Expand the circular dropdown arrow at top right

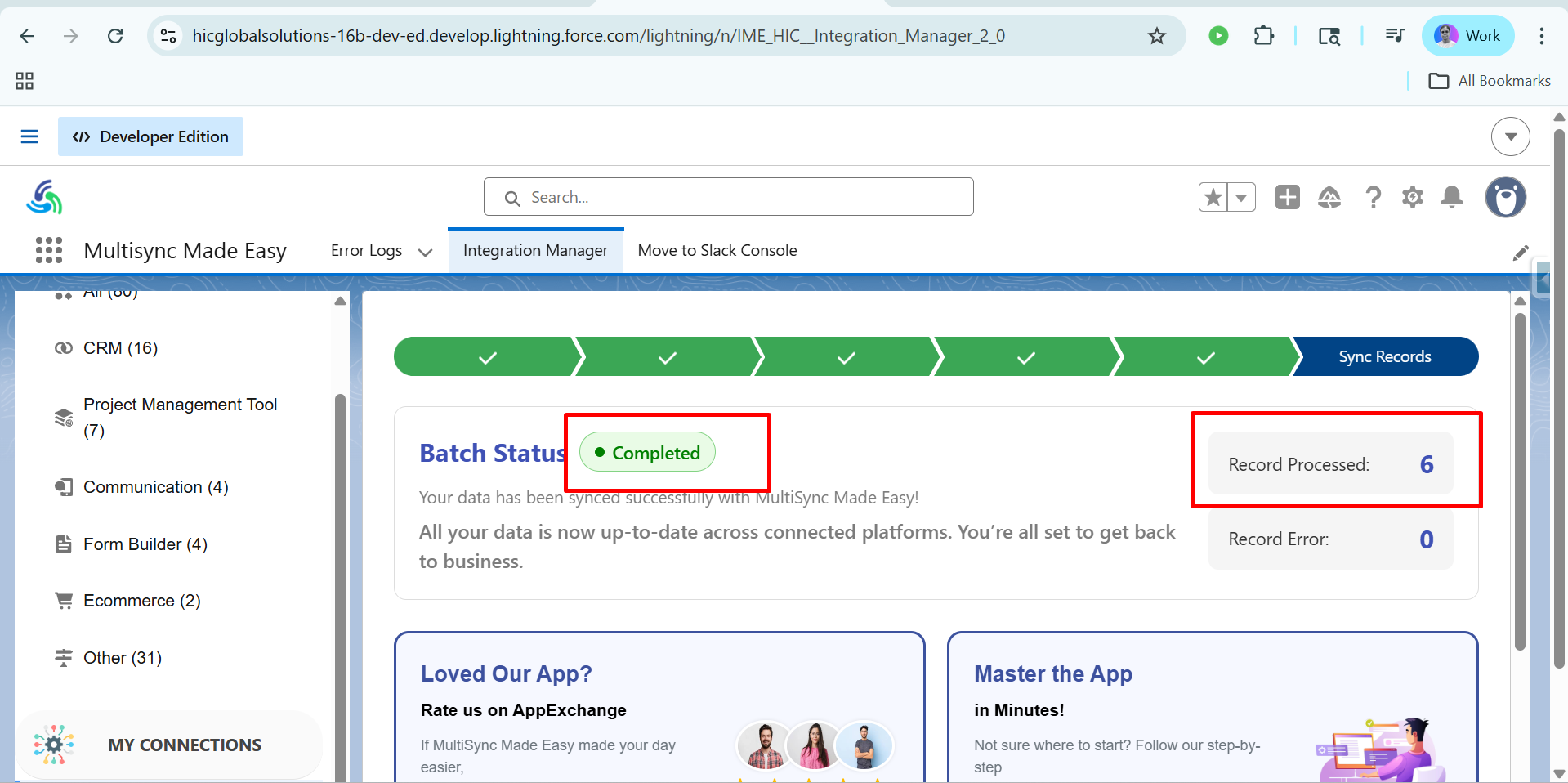(1510, 136)
